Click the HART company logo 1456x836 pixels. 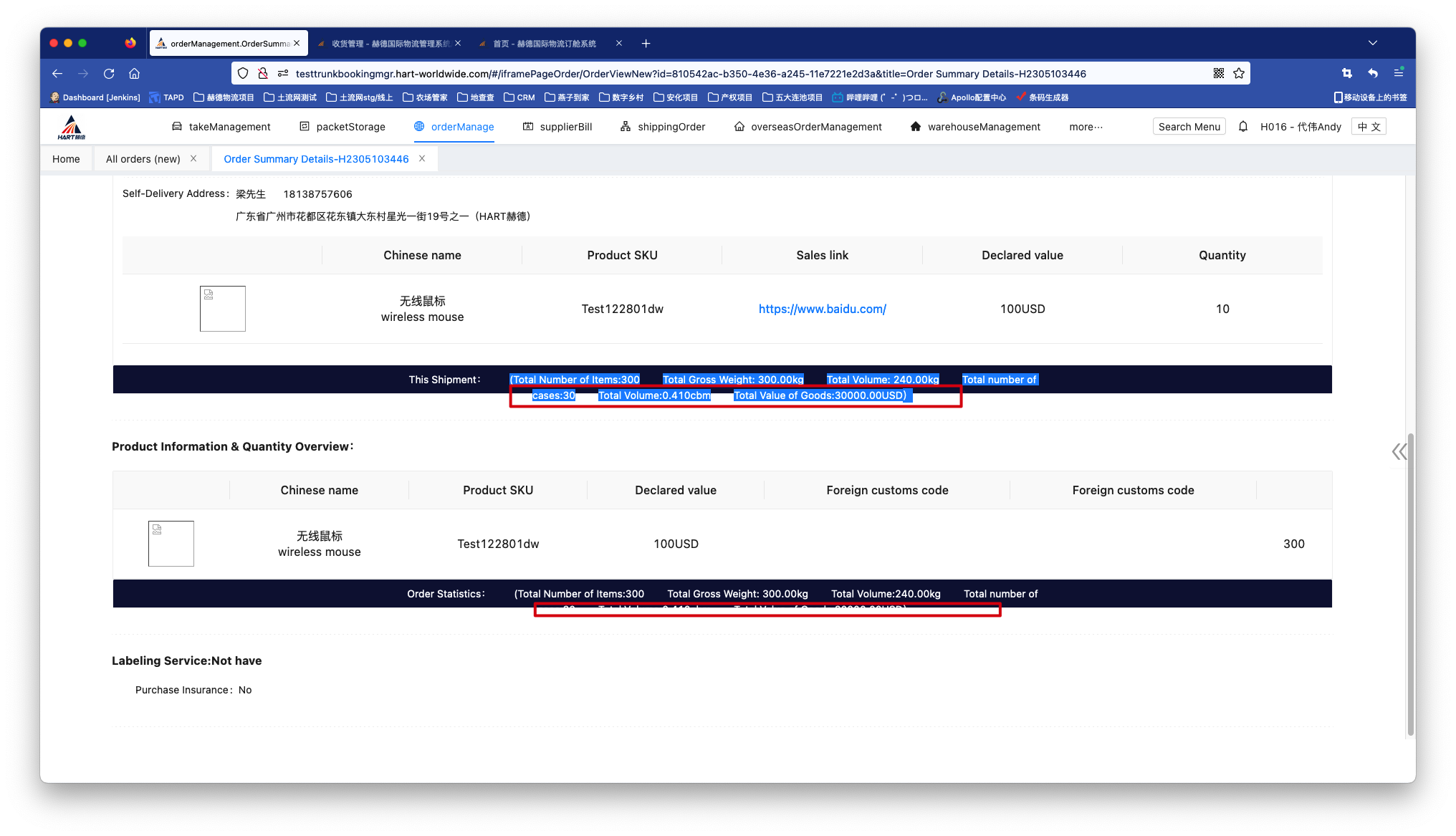pos(71,128)
